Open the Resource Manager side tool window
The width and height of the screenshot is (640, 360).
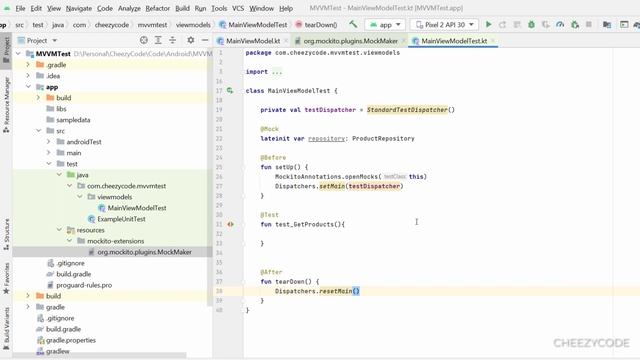pos(6,104)
